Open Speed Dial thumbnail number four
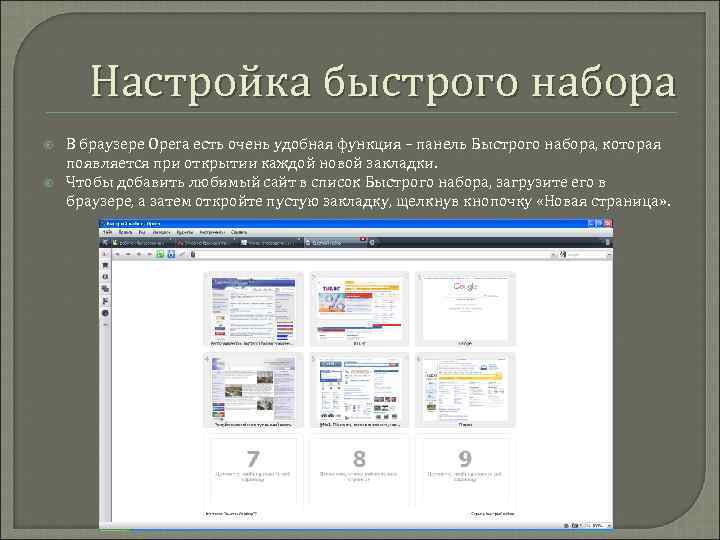This screenshot has height=540, width=720. point(253,390)
